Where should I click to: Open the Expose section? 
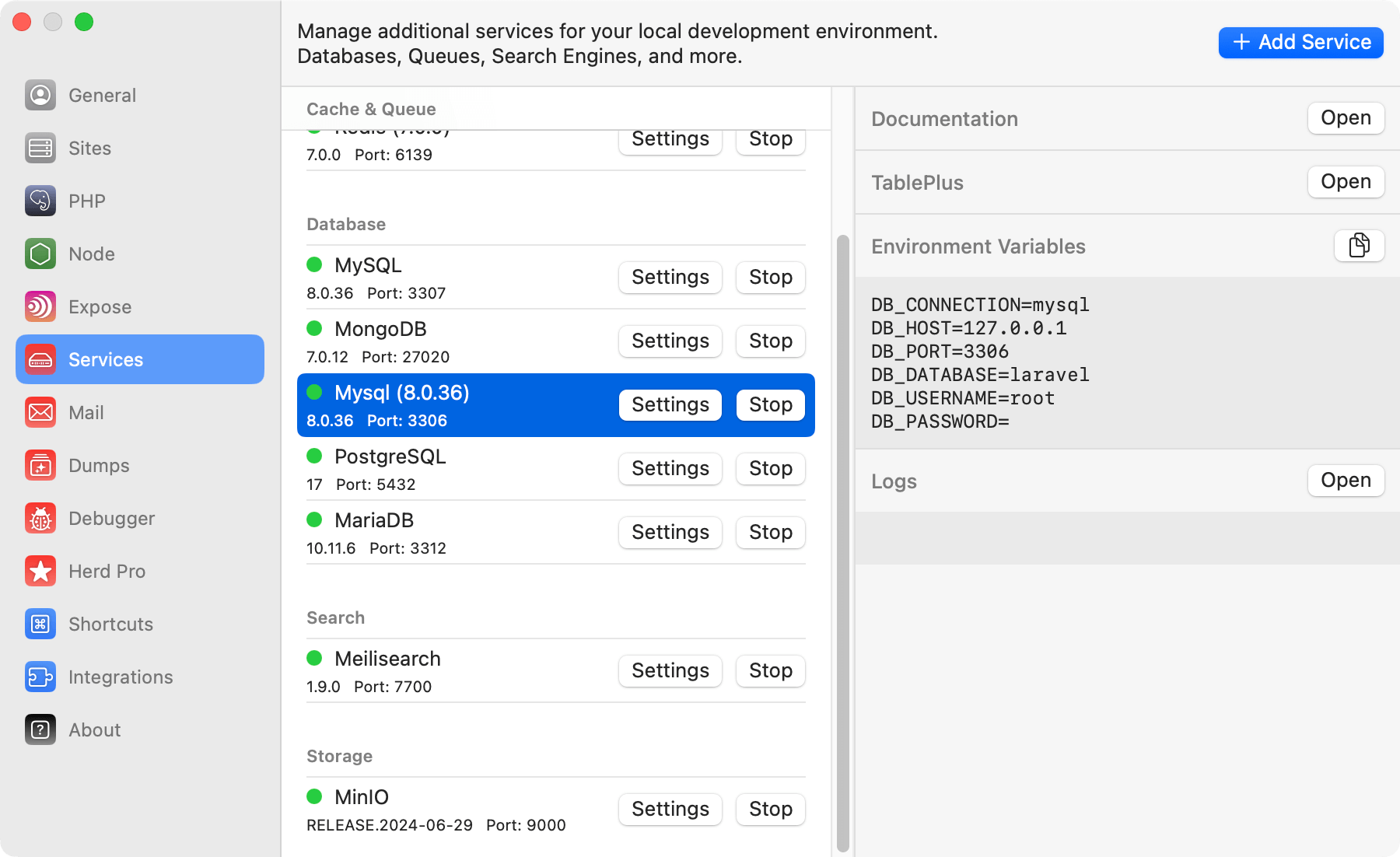point(100,306)
